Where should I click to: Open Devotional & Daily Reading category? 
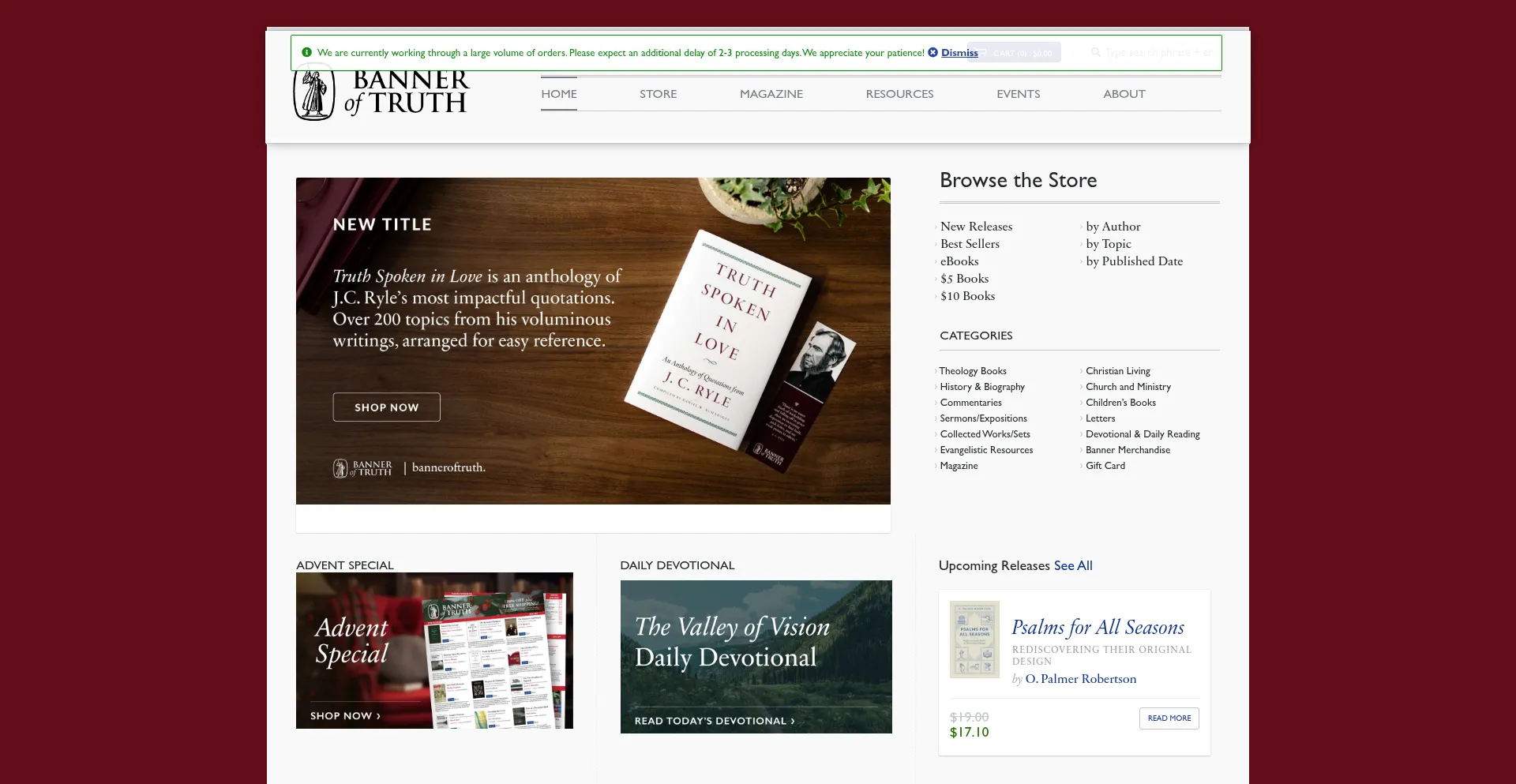tap(1143, 434)
